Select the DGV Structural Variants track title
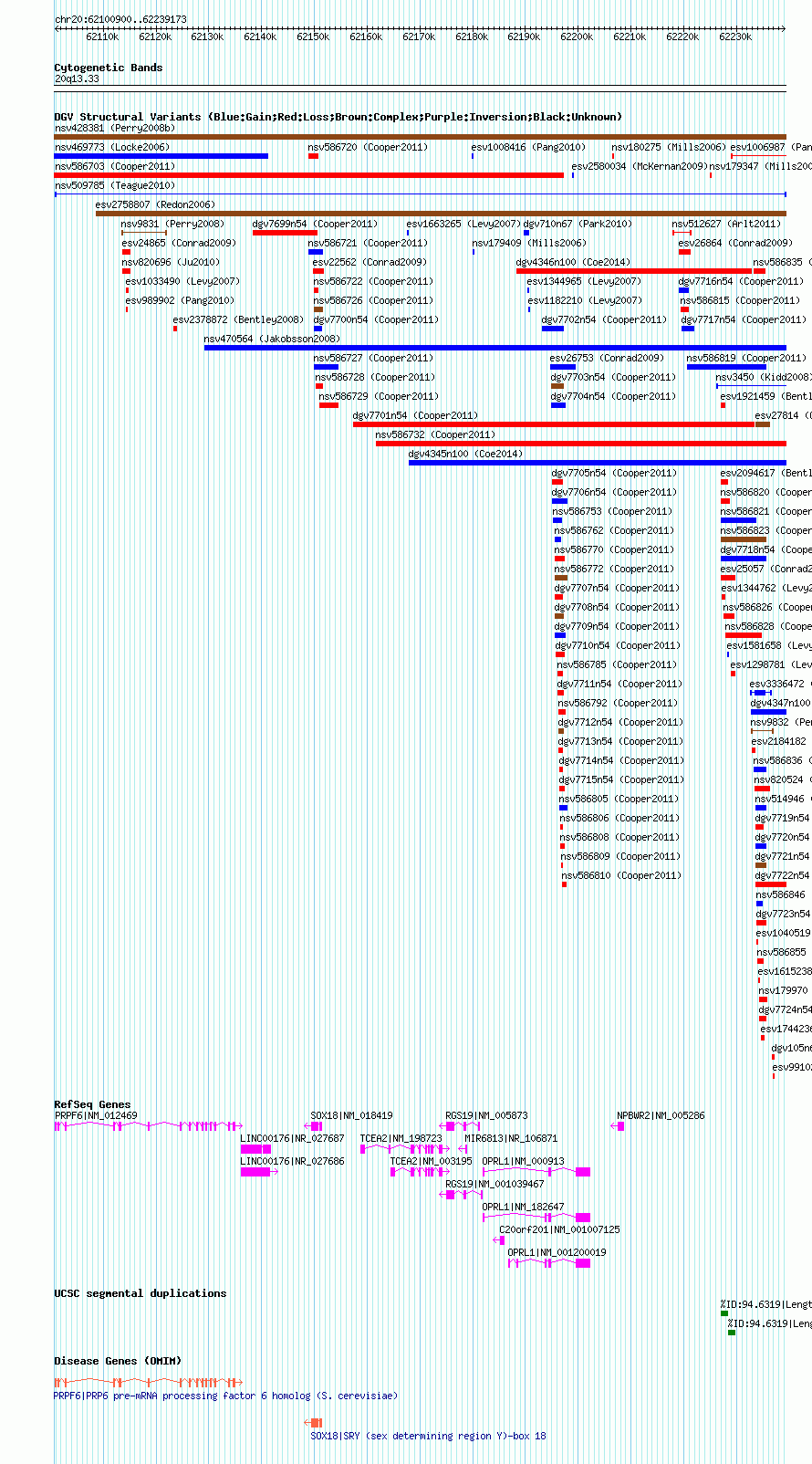The height and width of the screenshot is (1464, 812). coord(338,117)
